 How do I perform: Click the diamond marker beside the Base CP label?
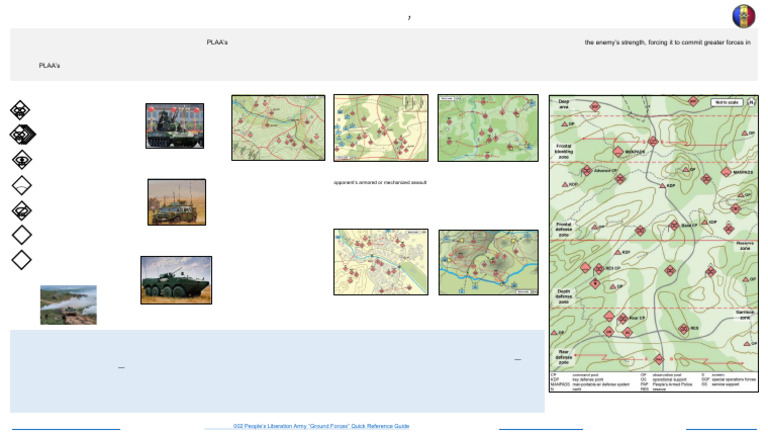pyautogui.click(x=674, y=225)
